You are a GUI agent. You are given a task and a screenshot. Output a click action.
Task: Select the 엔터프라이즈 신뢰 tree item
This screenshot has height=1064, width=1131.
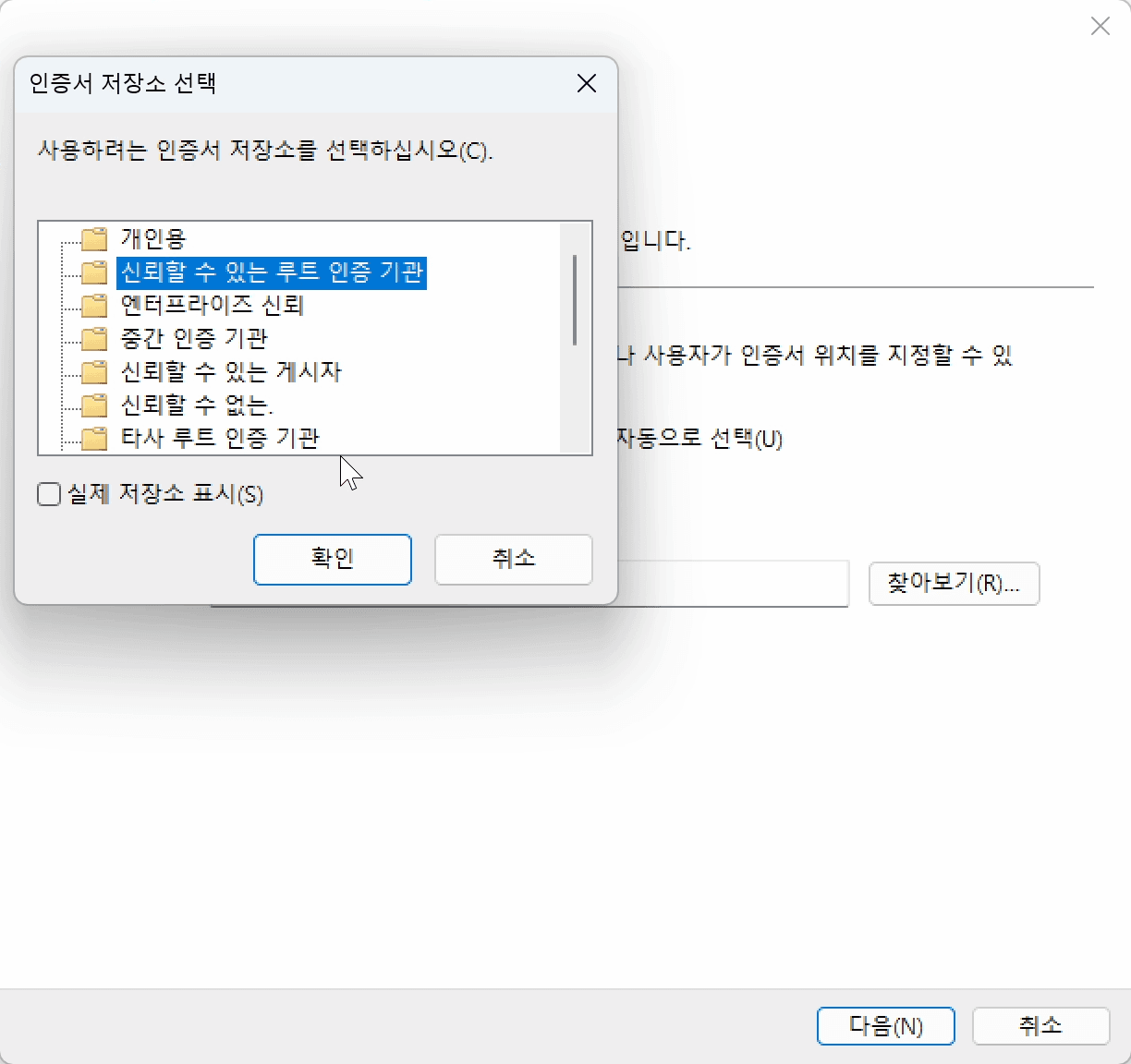pos(213,306)
